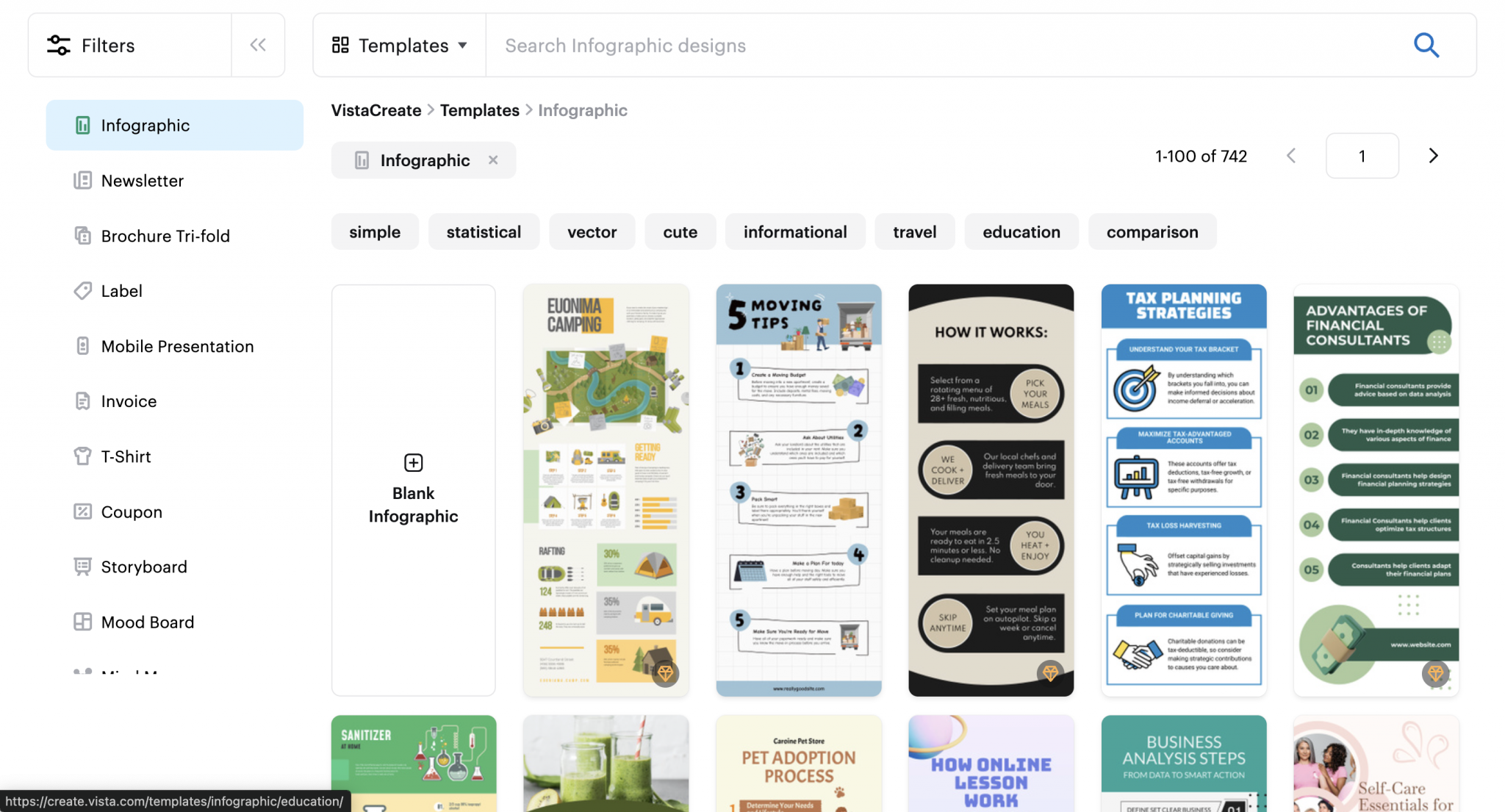Click the Templates dropdown arrow
This screenshot has height=812, width=1505.
coord(463,46)
